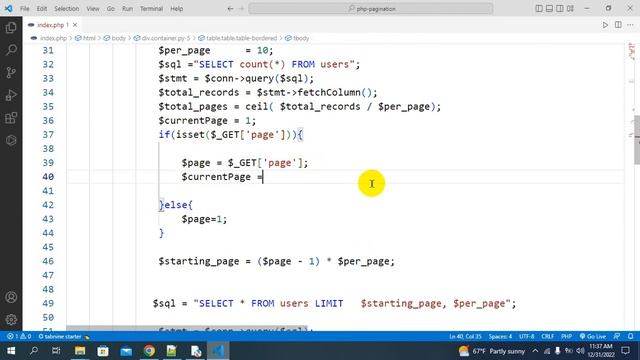Click the Run file play icon
Image resolution: width=640 pixels, height=360 pixels.
[x=605, y=25]
